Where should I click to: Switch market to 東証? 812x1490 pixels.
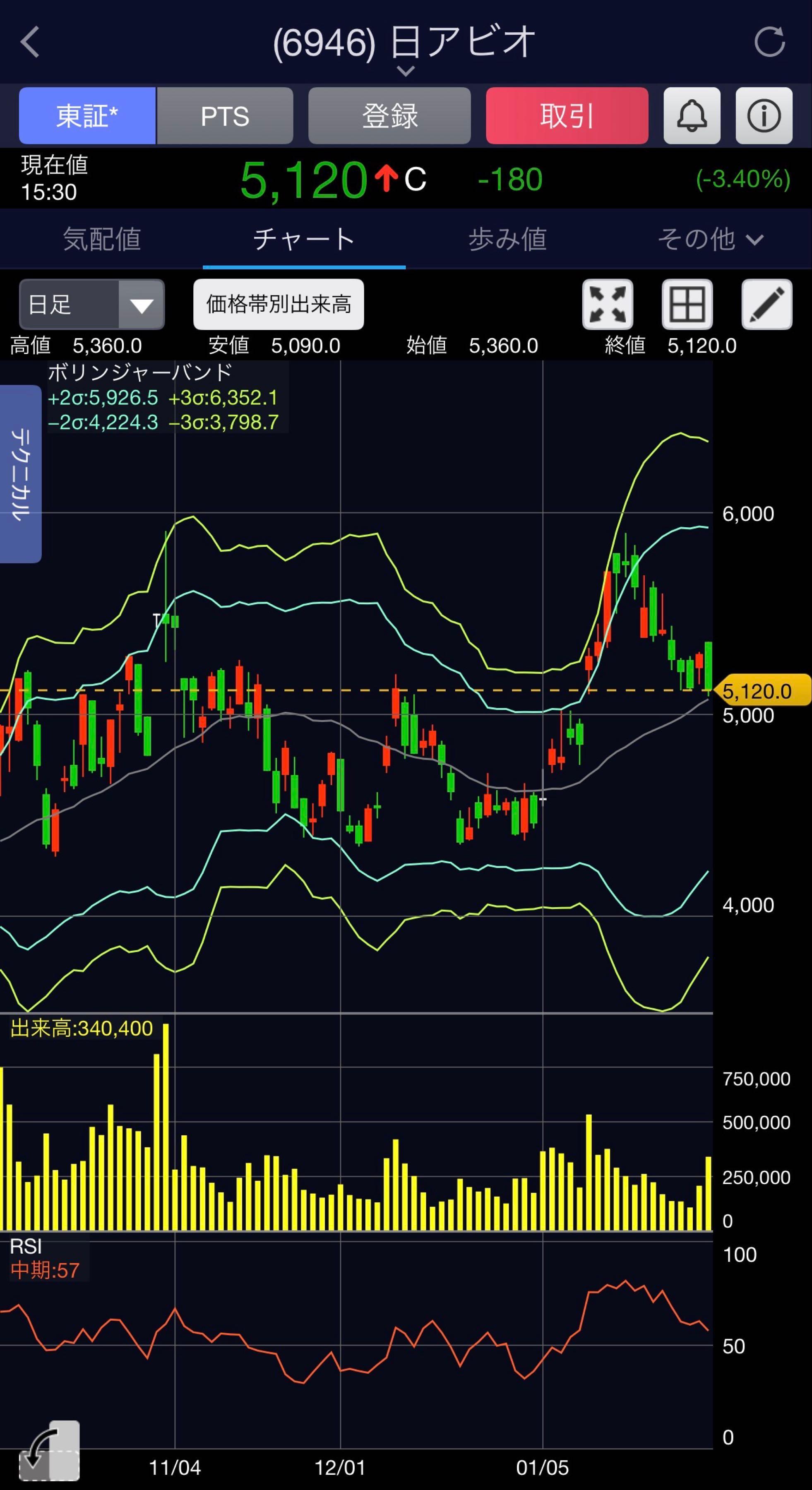click(x=87, y=116)
